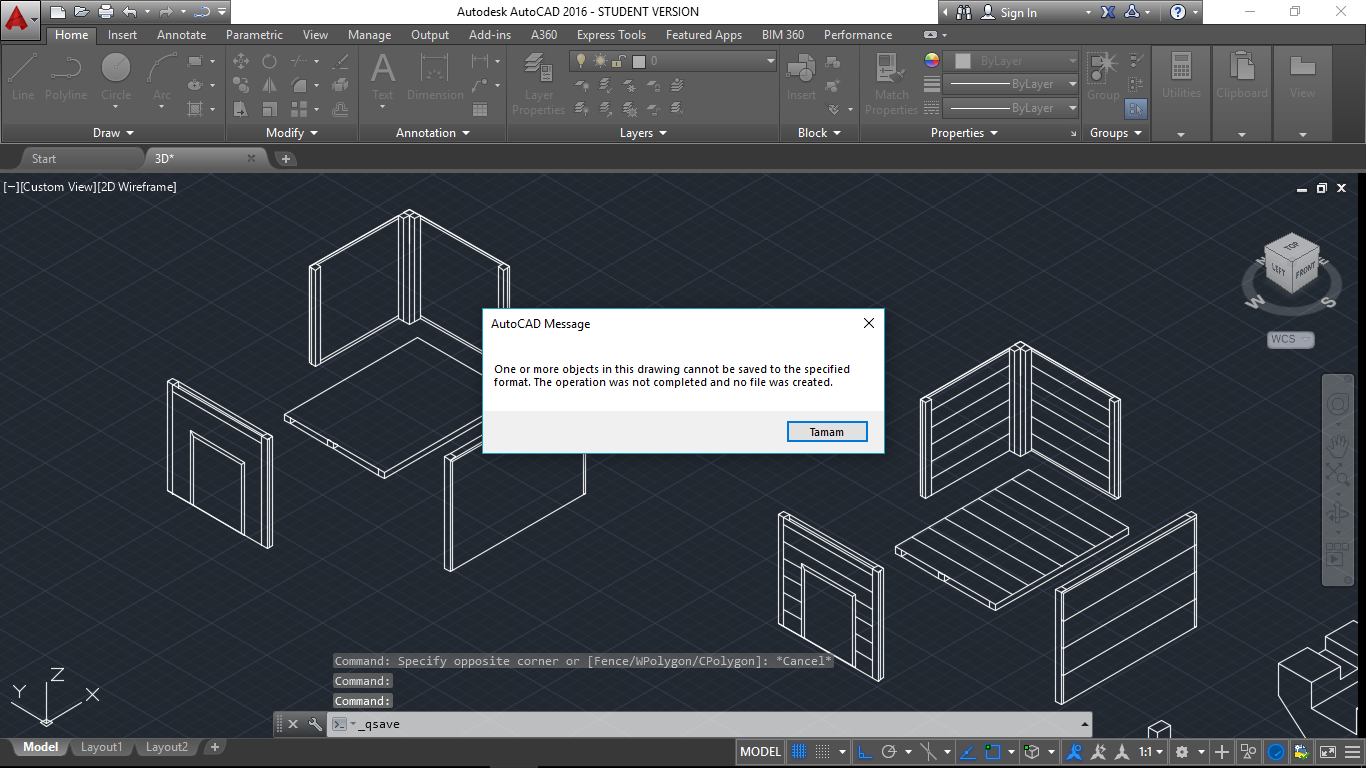The width and height of the screenshot is (1366, 768).
Task: Click the Open folder icon in Quick Access
Action: [x=81, y=12]
